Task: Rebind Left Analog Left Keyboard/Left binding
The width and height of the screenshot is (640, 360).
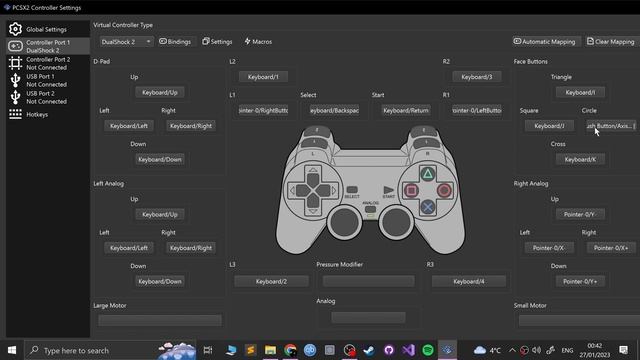Action: click(129, 248)
